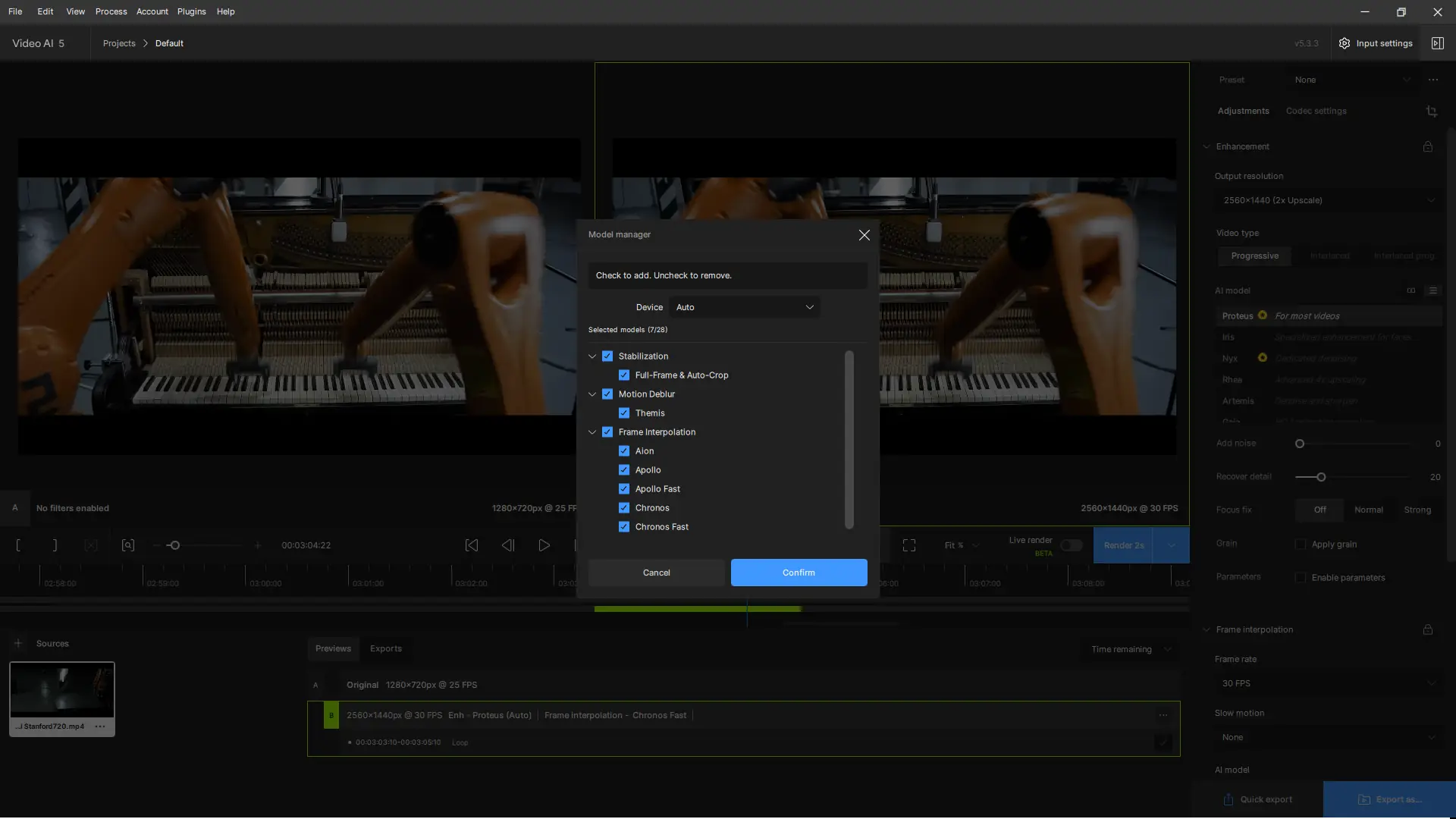
Task: Click the play button in transport controls
Action: 544,545
